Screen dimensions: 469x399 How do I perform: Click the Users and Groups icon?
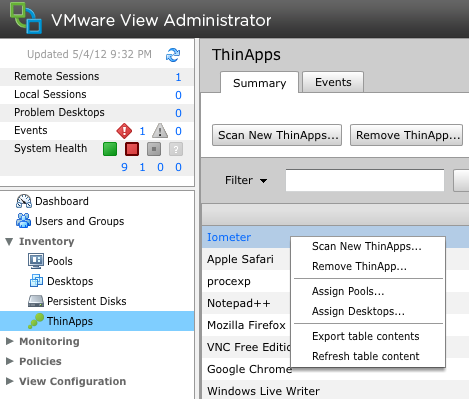23,221
